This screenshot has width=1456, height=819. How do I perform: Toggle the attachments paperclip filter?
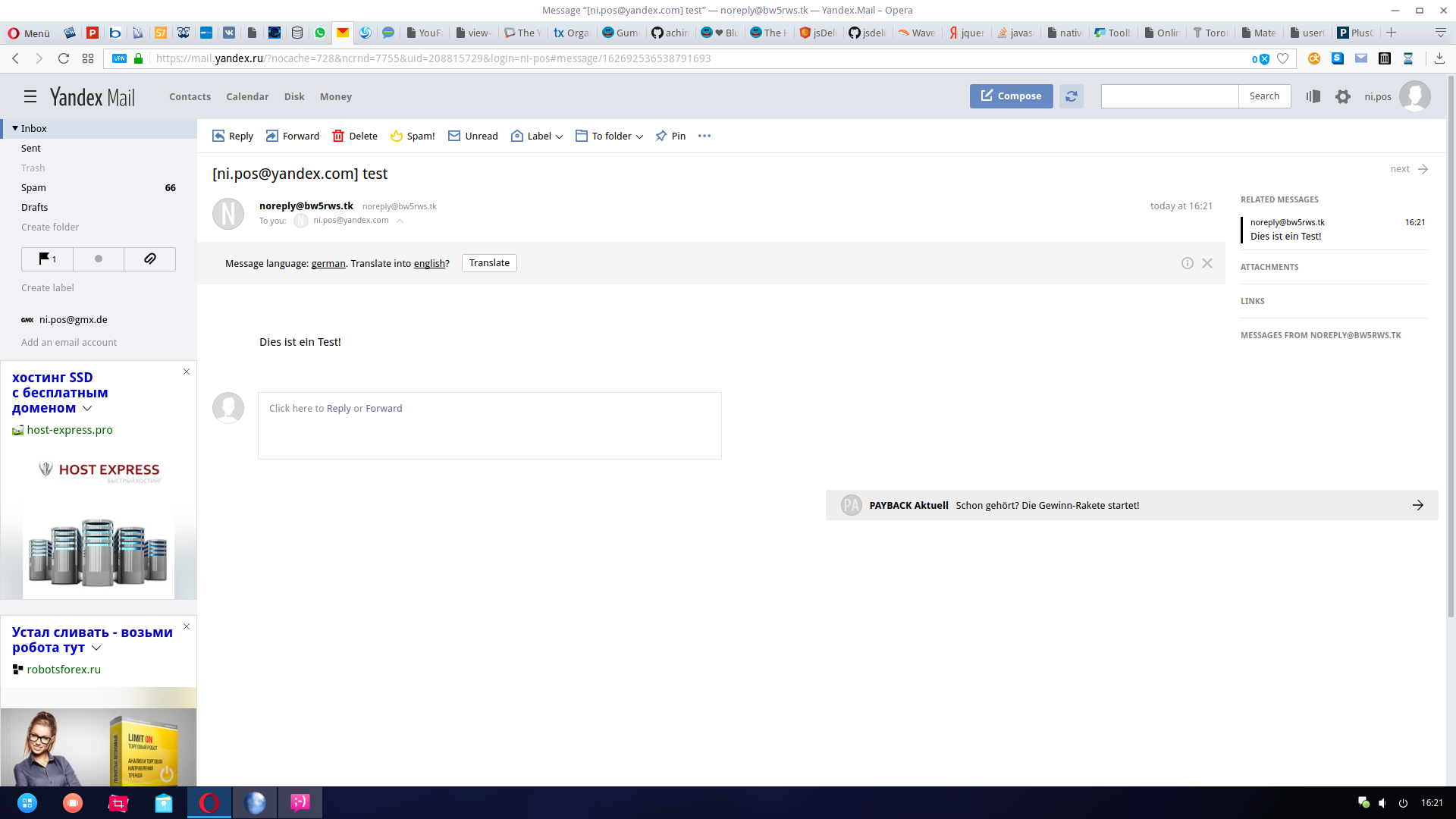tap(150, 259)
